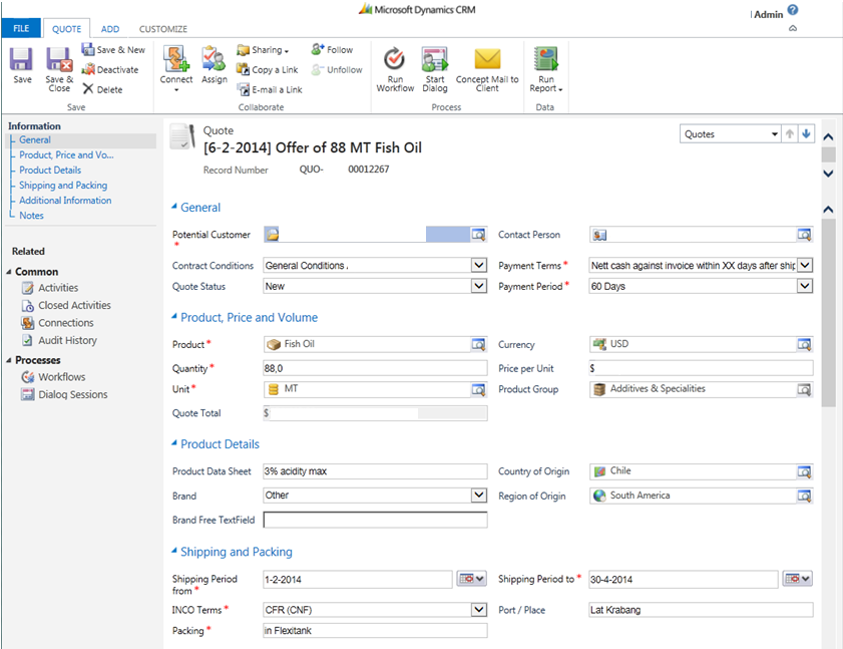The image size is (843, 649).
Task: Open the Help question mark icon
Action: [793, 10]
